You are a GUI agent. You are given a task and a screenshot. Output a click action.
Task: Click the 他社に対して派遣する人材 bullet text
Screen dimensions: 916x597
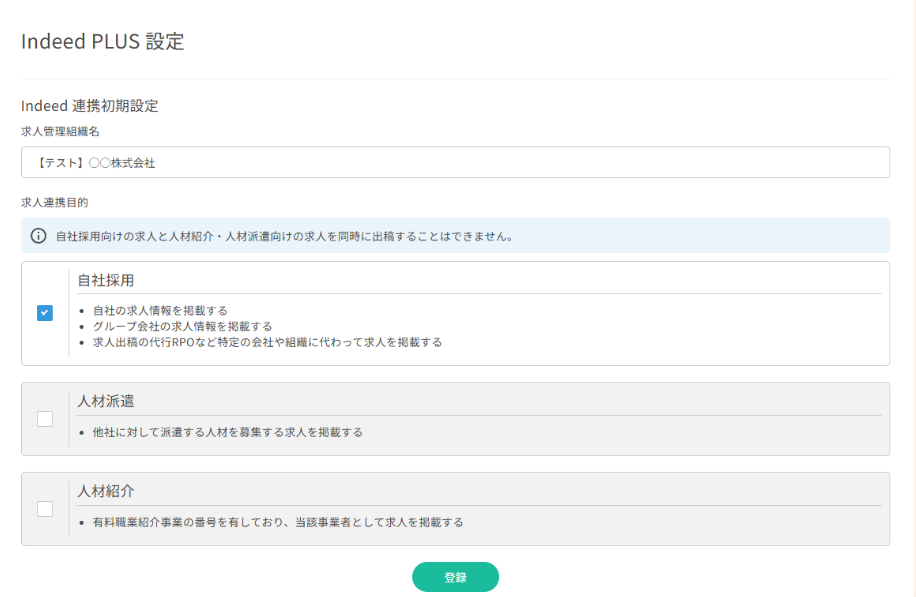[x=227, y=433]
